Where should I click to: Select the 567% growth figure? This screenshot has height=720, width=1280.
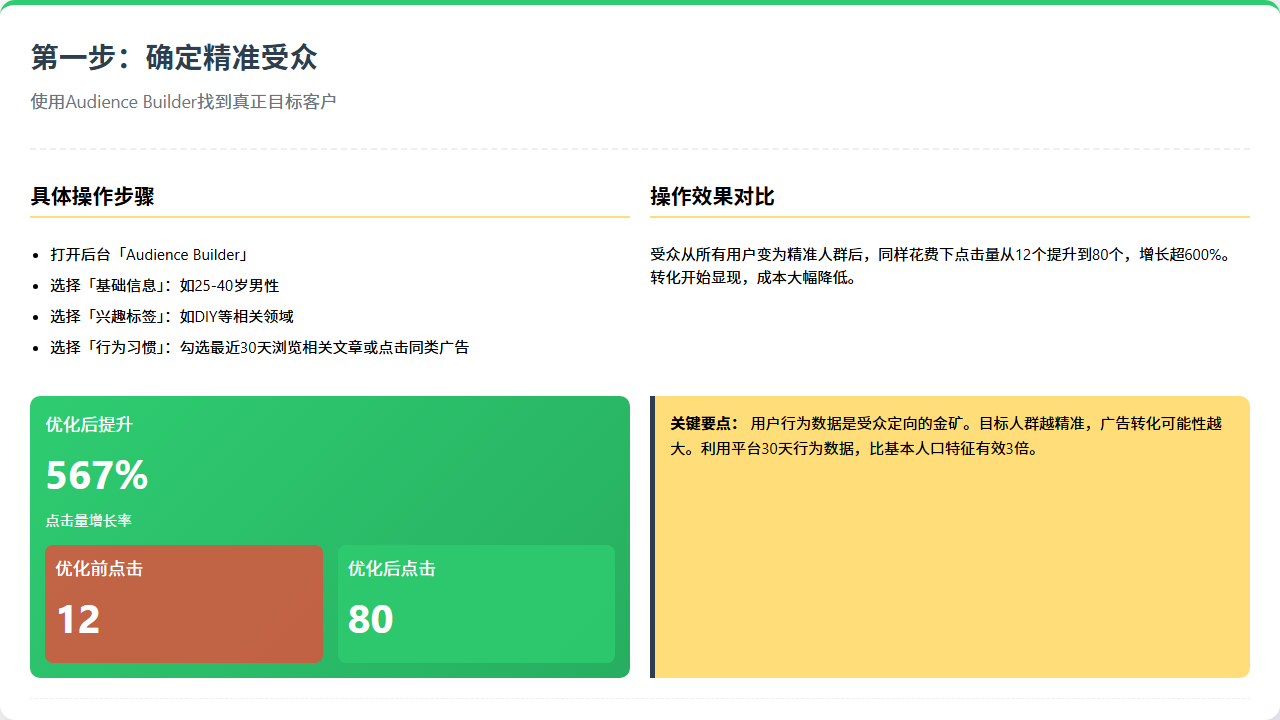click(x=97, y=475)
